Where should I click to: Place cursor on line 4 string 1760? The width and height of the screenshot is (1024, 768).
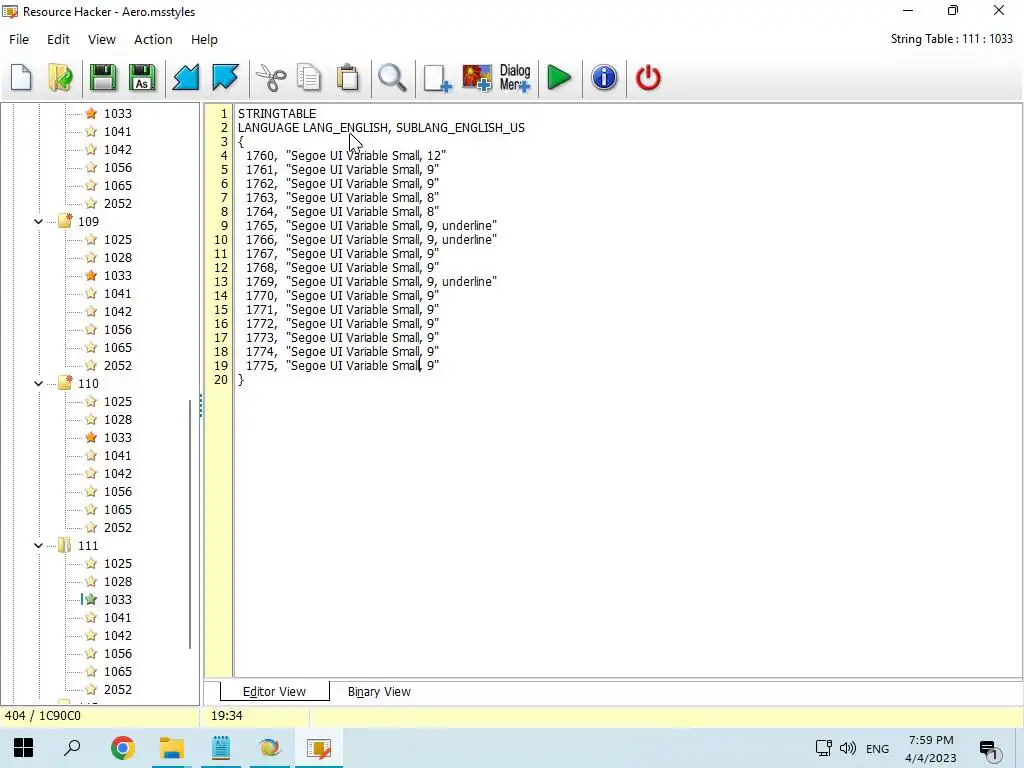pyautogui.click(x=345, y=155)
